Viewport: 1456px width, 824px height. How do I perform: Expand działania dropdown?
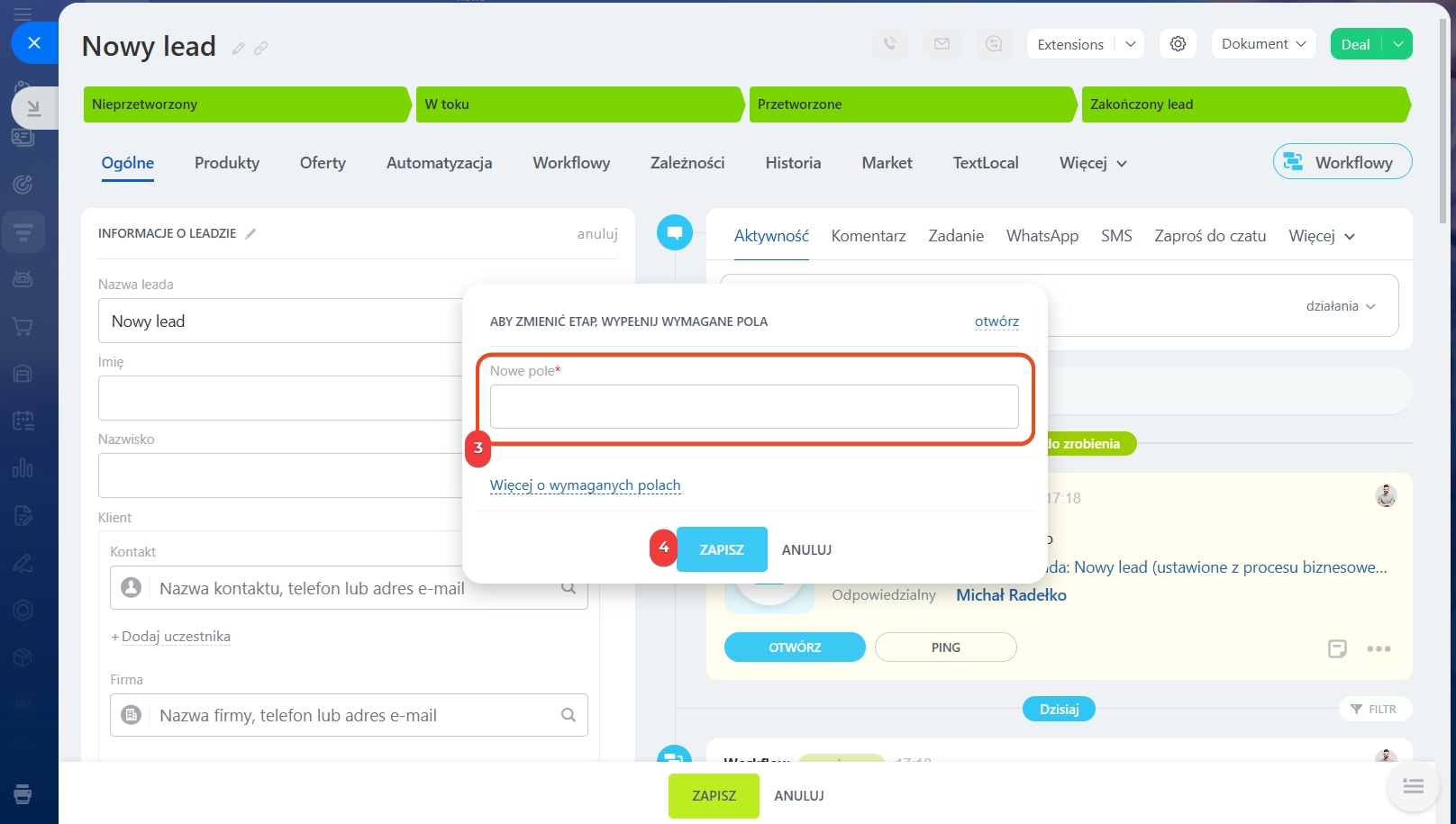(1341, 306)
